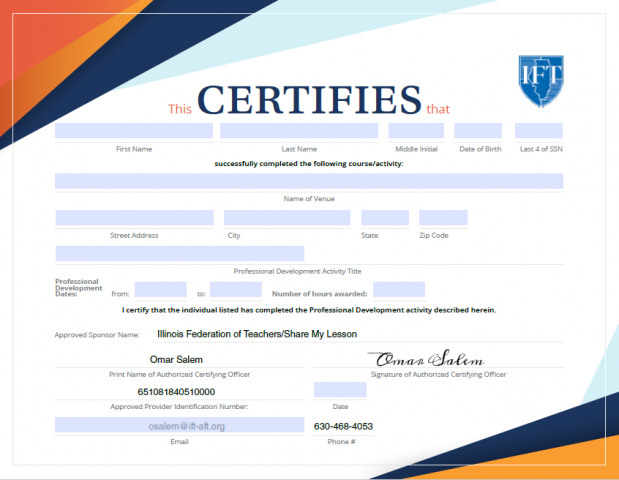The height and width of the screenshot is (480, 619).
Task: Click the IFT shield logo
Action: pyautogui.click(x=541, y=81)
